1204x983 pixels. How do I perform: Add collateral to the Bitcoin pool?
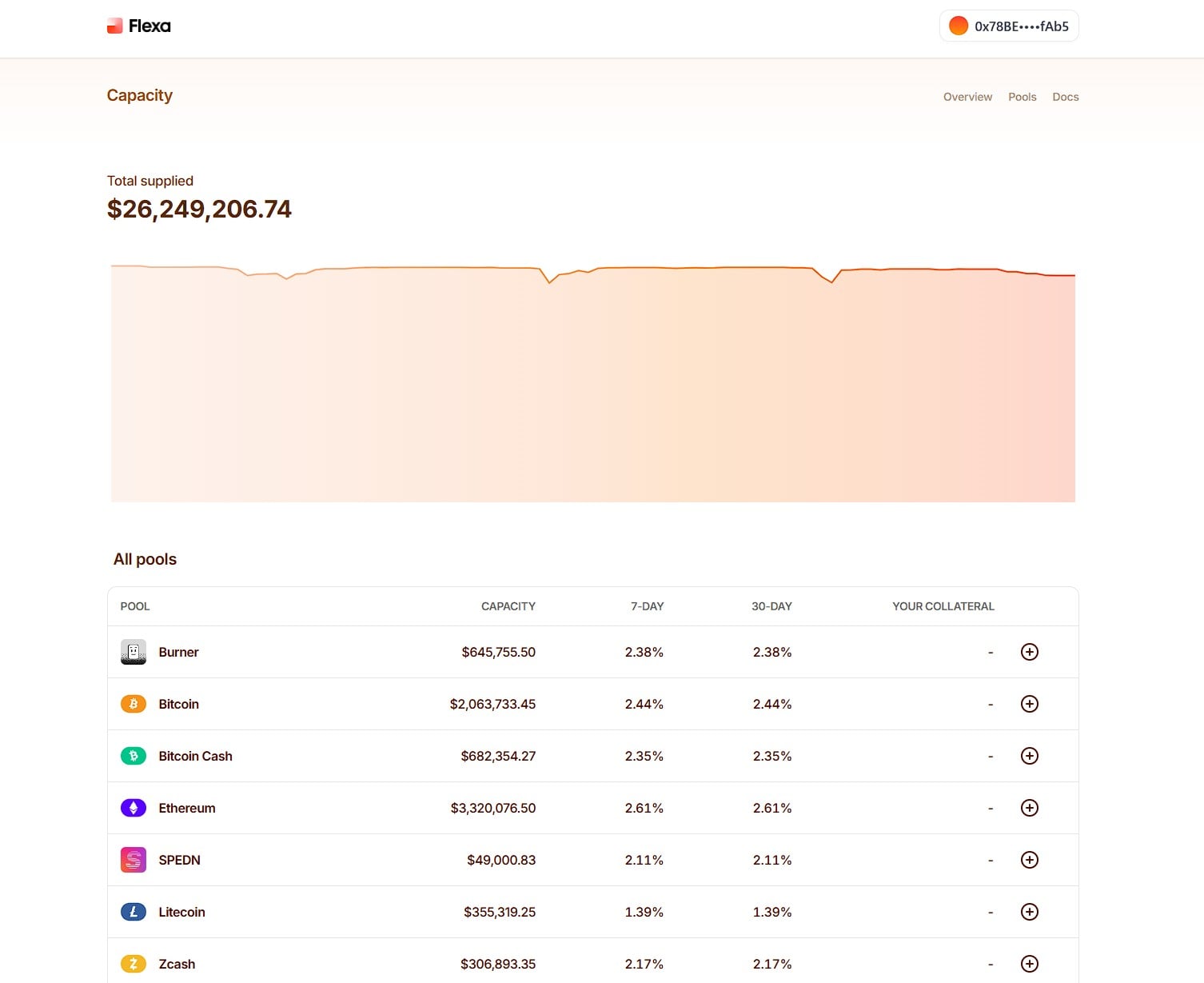pyautogui.click(x=1030, y=704)
